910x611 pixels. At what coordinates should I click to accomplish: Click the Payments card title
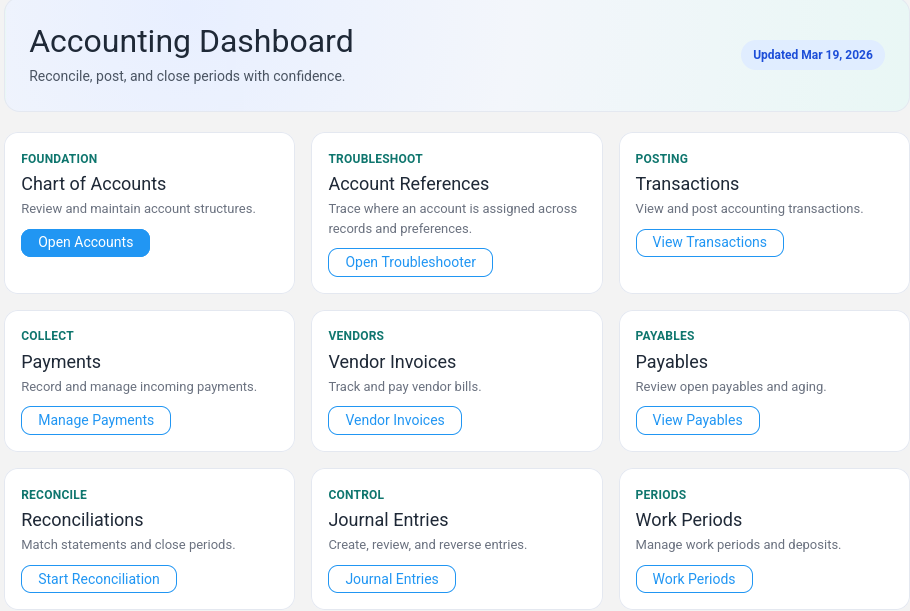tap(61, 362)
